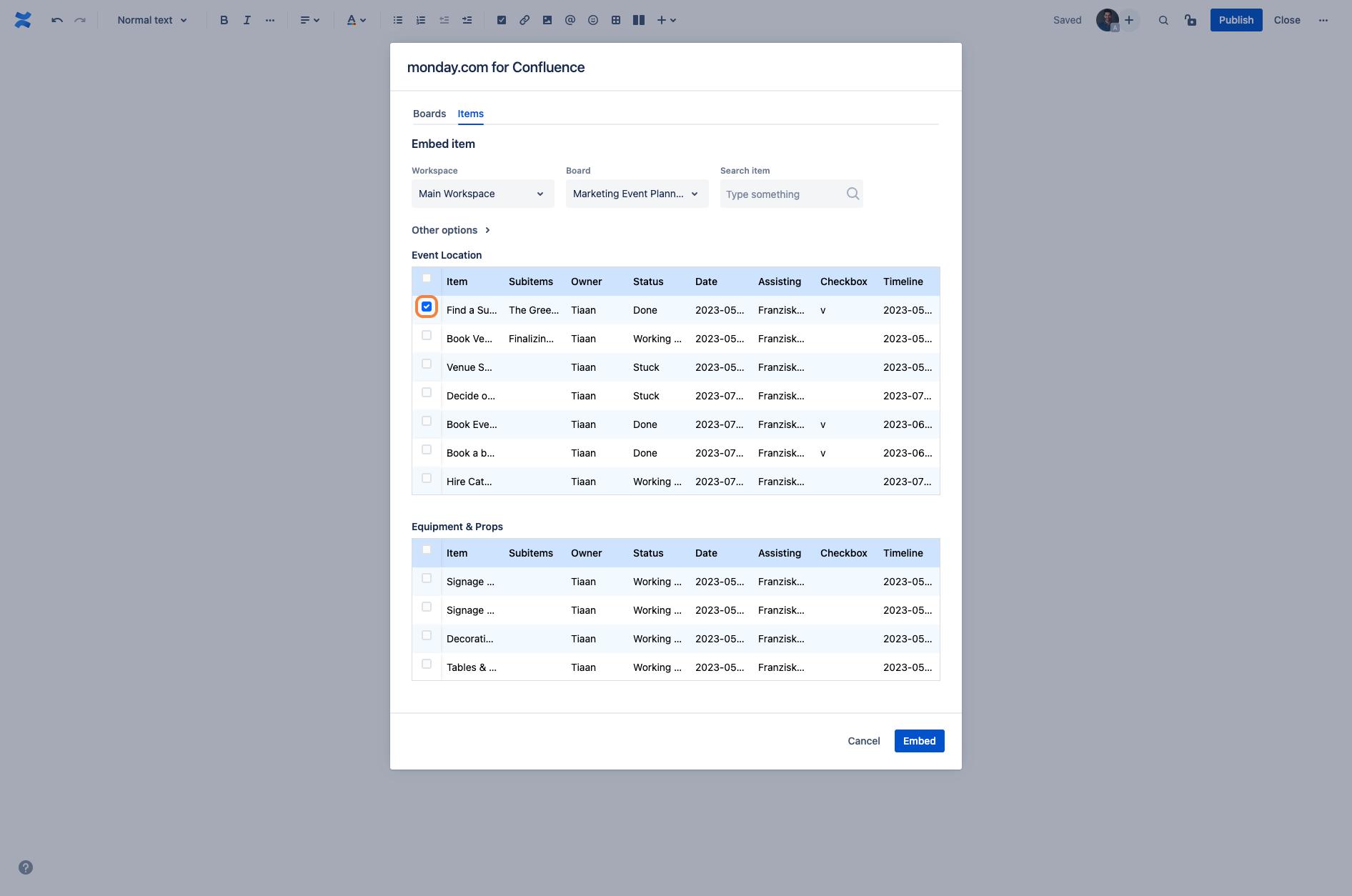Image resolution: width=1352 pixels, height=896 pixels.
Task: Click the Embed button
Action: (x=919, y=741)
